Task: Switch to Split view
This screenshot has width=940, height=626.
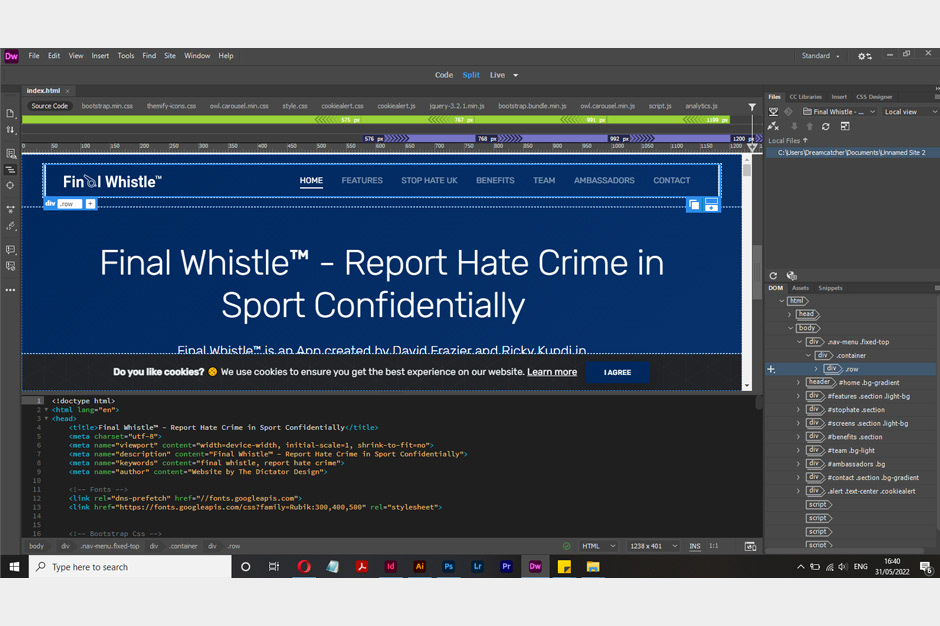Action: (x=471, y=75)
